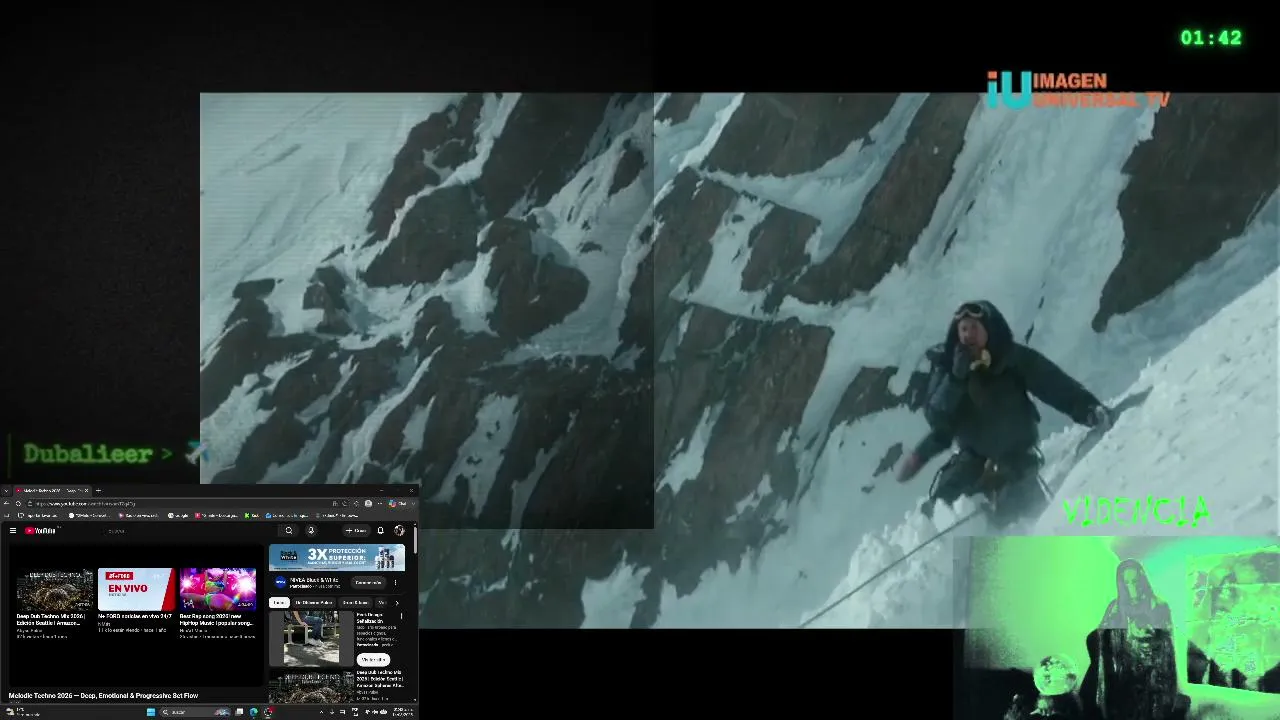Click the Deep Dub Techno Mix 2026 title
The height and width of the screenshot is (720, 1280).
50,619
